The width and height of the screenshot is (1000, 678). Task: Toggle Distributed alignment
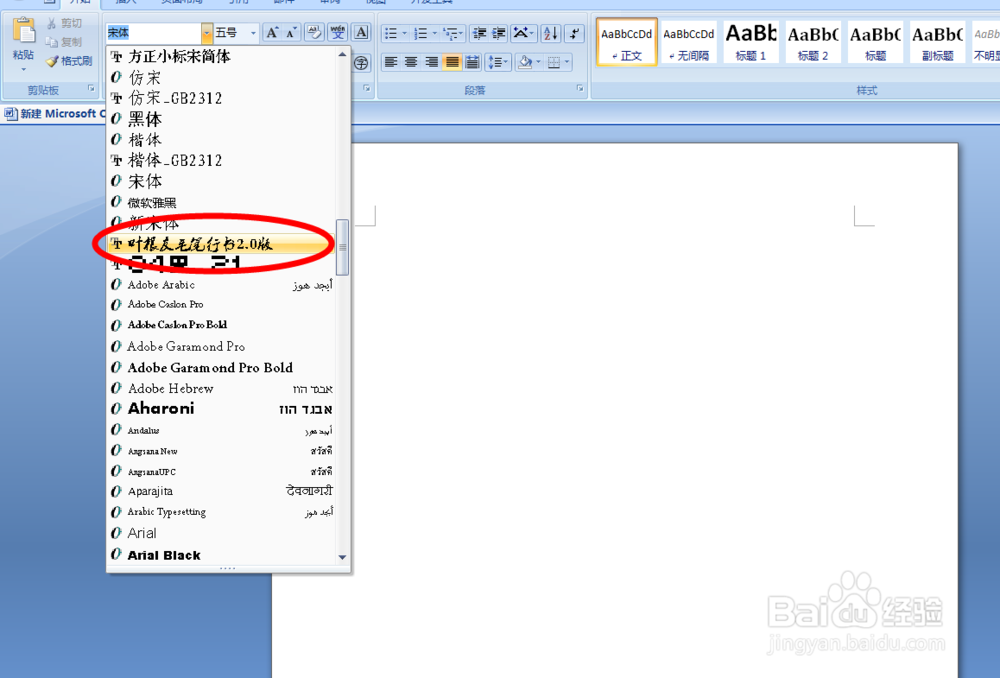[473, 62]
